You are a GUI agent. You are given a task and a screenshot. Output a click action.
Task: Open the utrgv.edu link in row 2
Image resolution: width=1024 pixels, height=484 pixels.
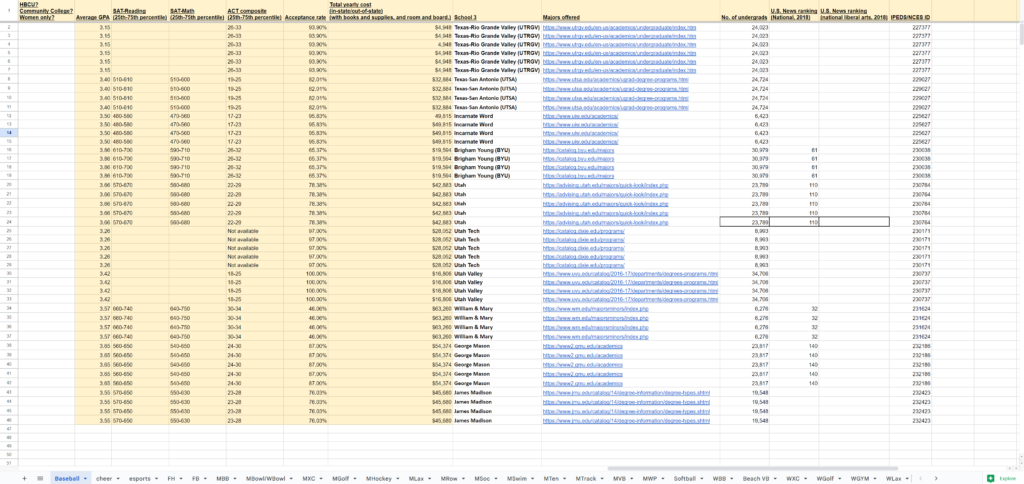pos(619,27)
